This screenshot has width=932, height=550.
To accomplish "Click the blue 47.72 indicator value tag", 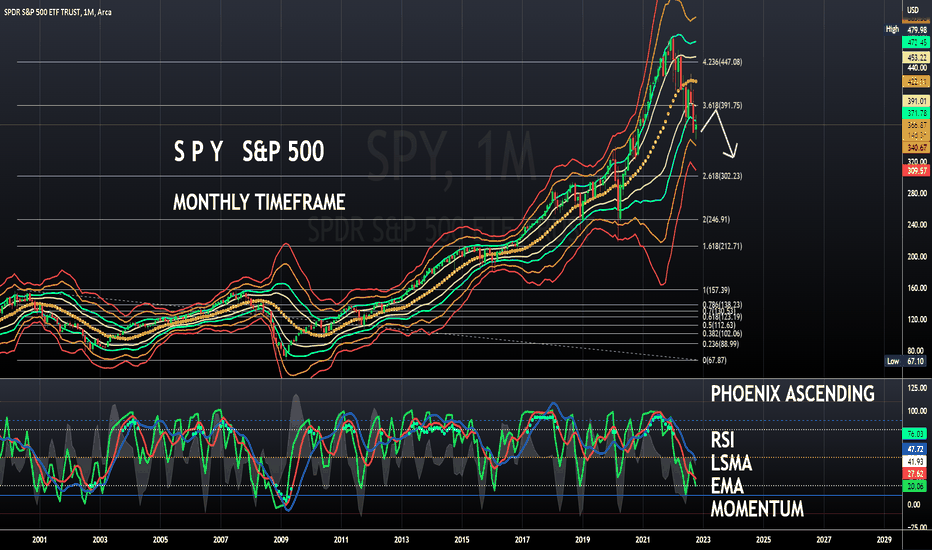I will pos(915,449).
